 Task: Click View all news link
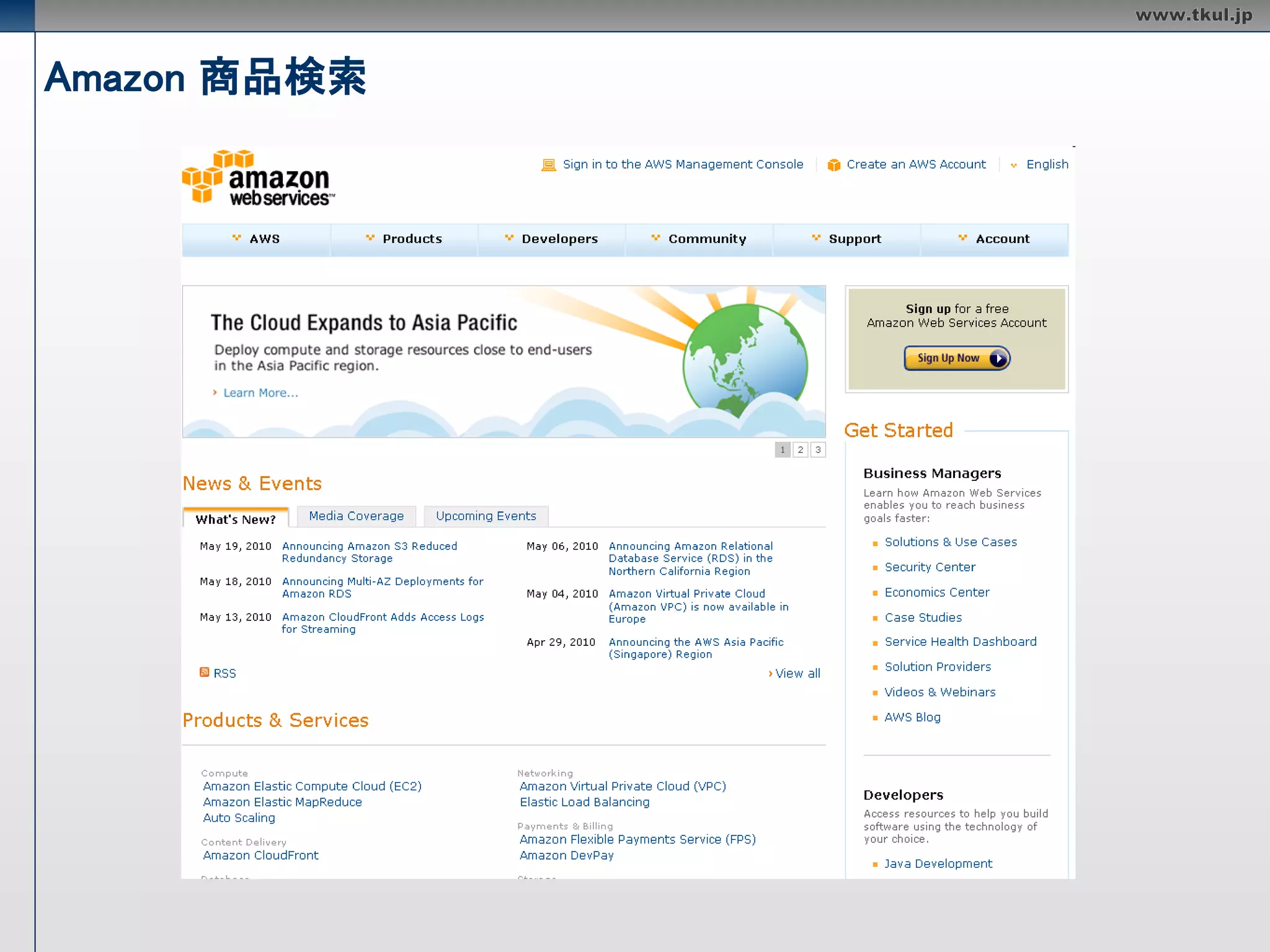point(797,673)
